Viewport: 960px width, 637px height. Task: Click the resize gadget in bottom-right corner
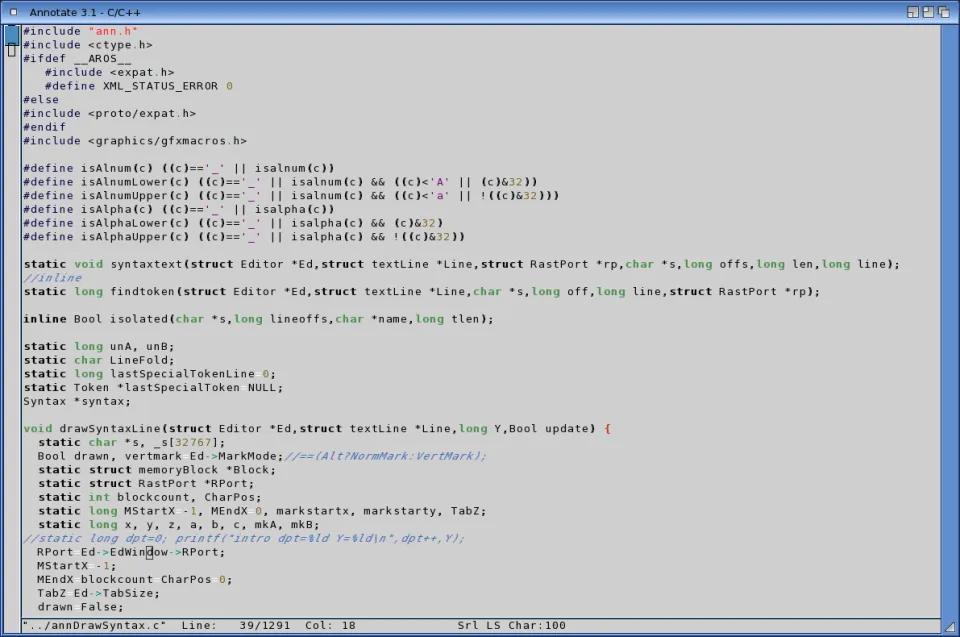coord(949,626)
